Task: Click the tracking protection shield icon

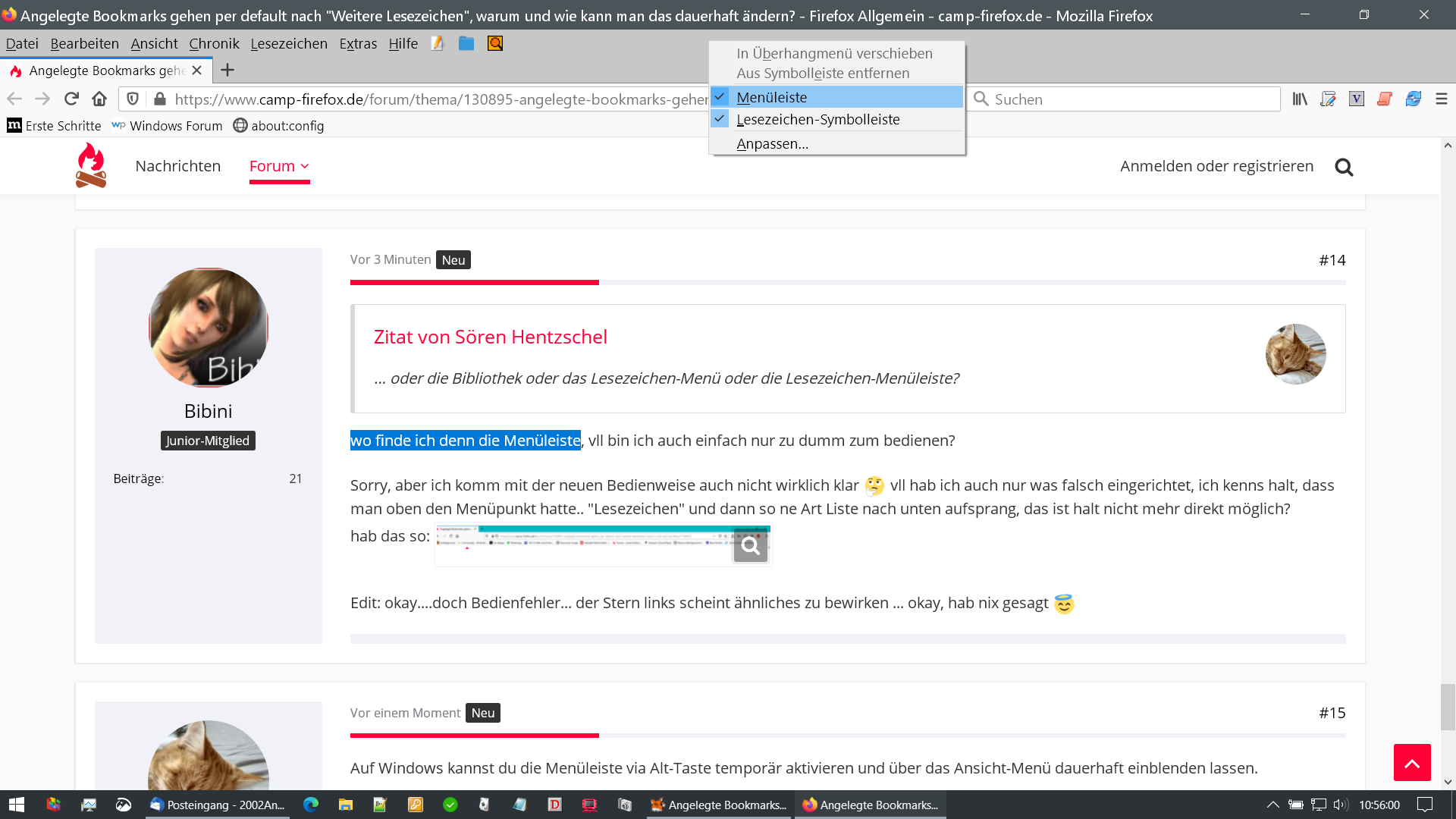Action: [x=133, y=99]
